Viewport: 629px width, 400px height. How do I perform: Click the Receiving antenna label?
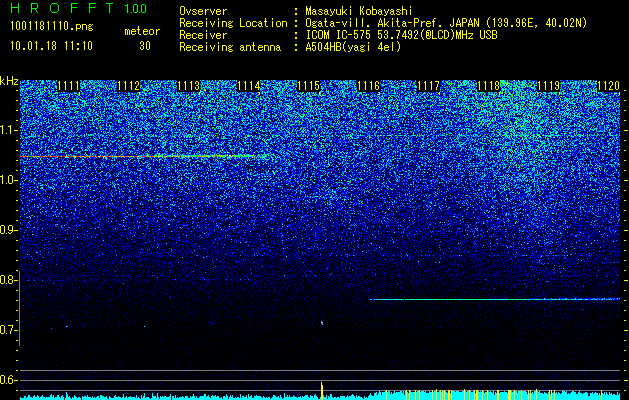pyautogui.click(x=230, y=47)
